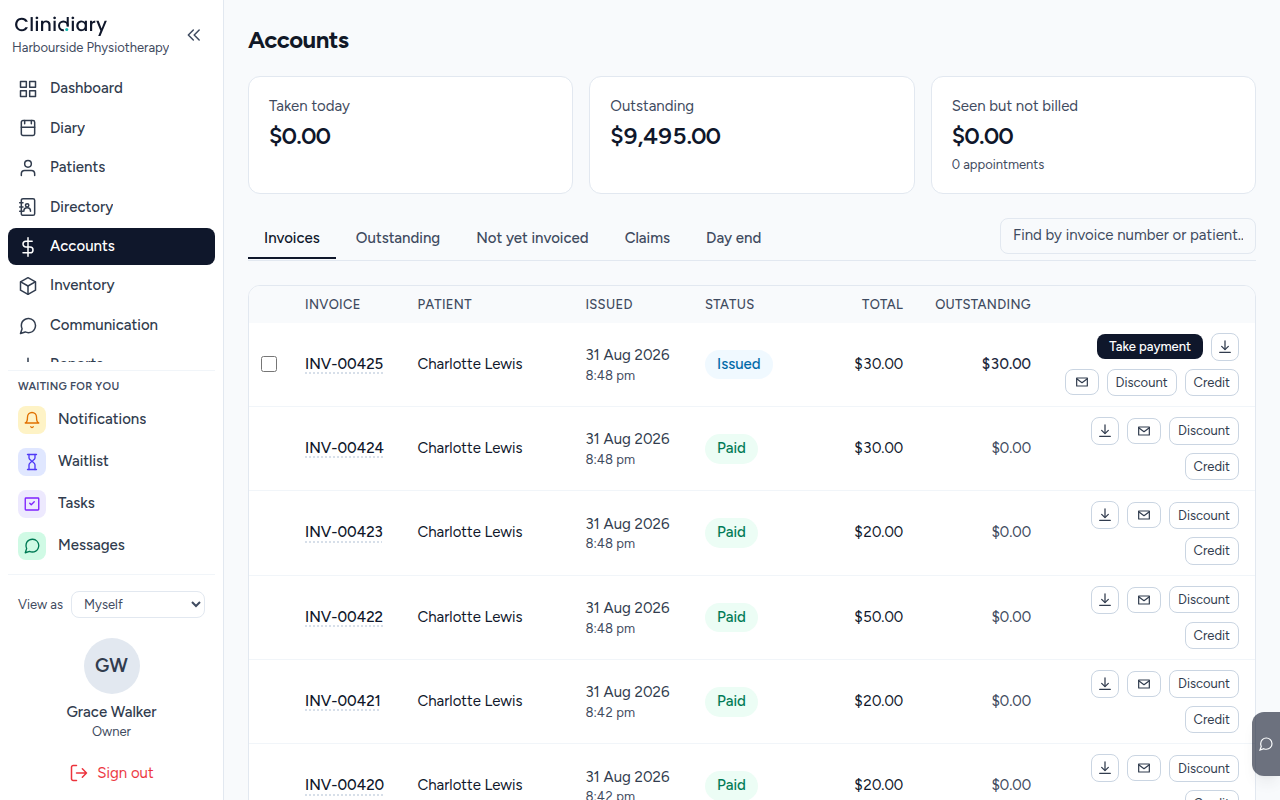This screenshot has height=800, width=1280.
Task: Click Take payment for INV-00425
Action: click(1150, 347)
